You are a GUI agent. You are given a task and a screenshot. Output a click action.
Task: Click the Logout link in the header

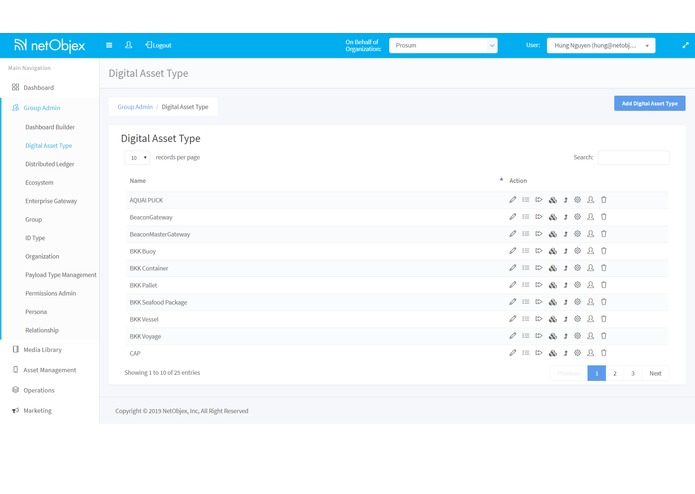click(158, 45)
